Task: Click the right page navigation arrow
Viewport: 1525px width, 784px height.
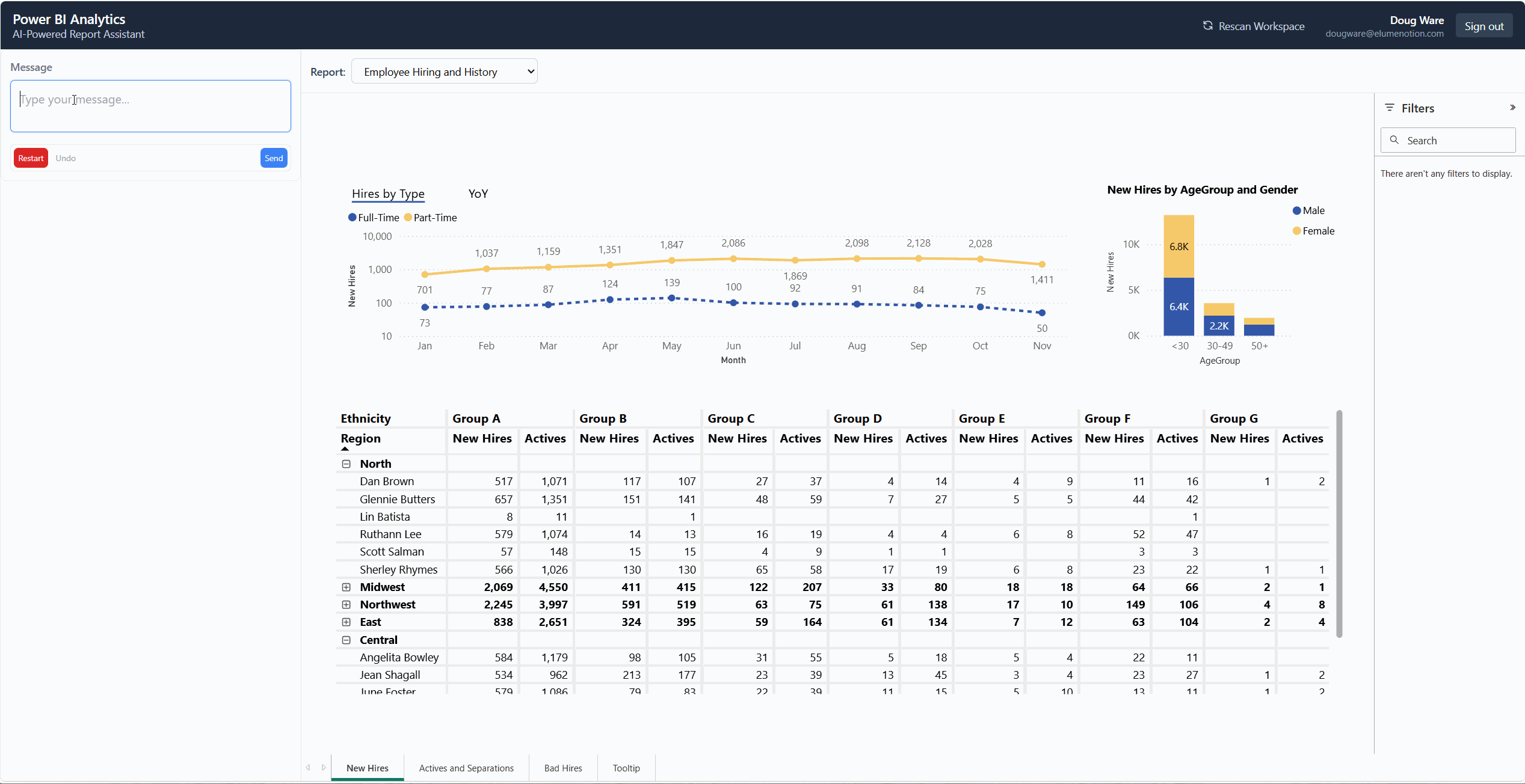Action: click(324, 768)
